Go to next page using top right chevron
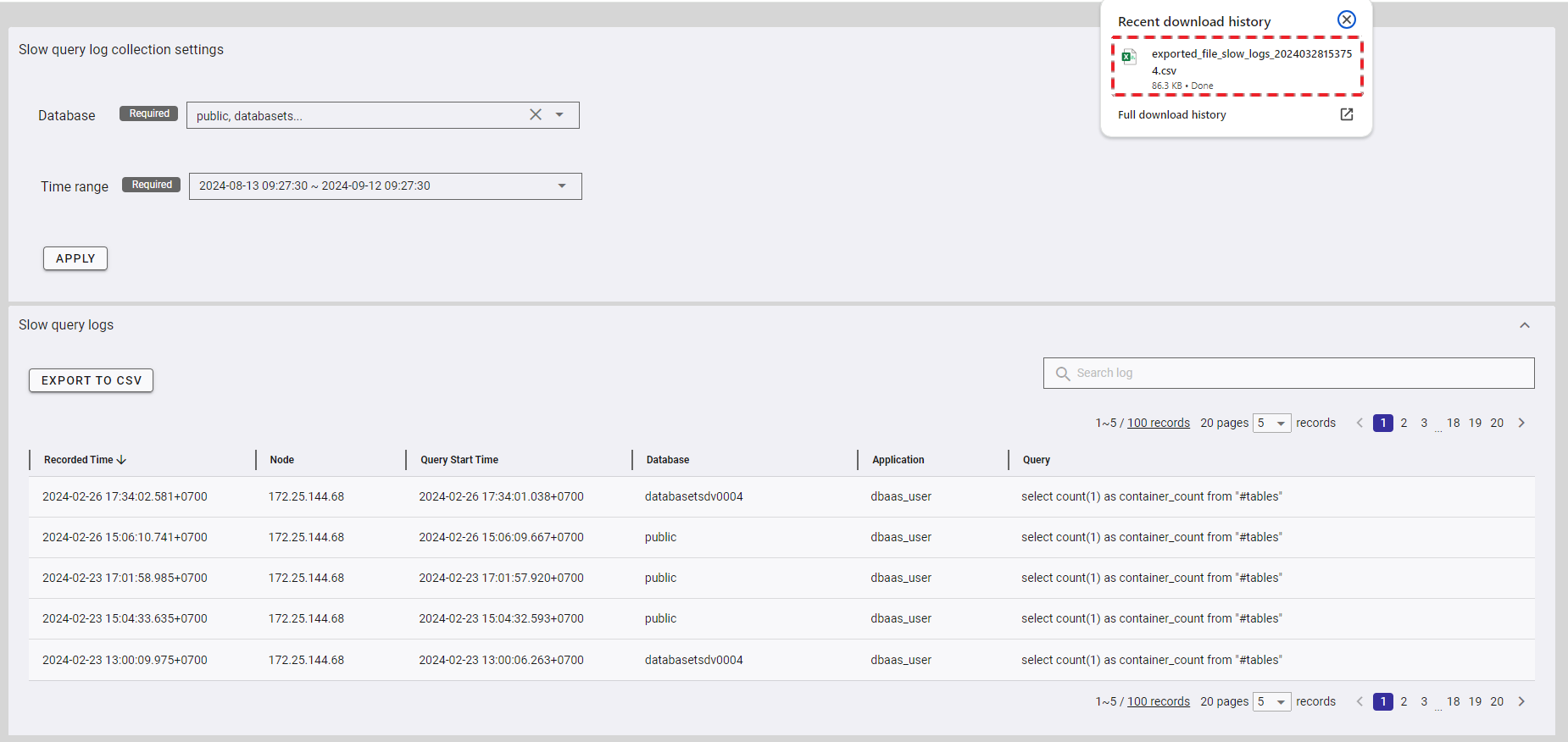 (x=1521, y=423)
